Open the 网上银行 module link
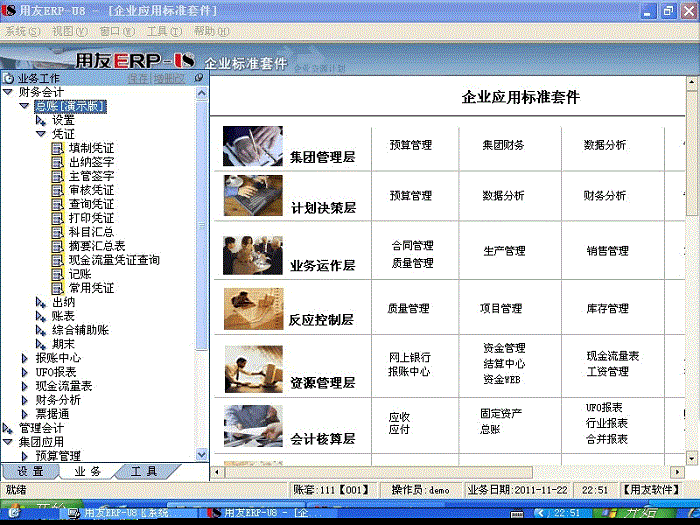Screen dimensions: 700x525 410,357
